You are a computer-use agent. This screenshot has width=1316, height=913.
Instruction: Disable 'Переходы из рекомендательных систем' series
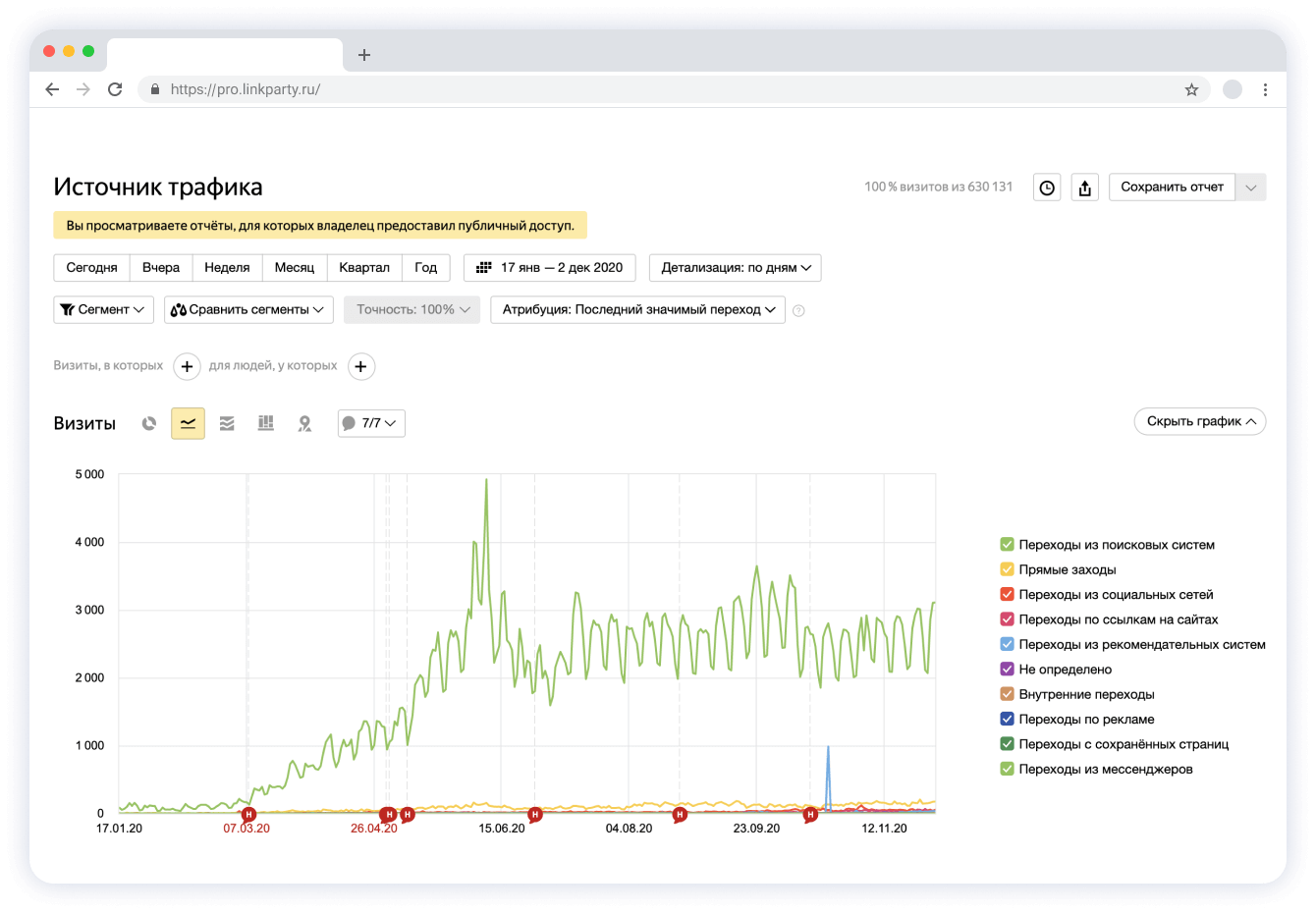click(1007, 644)
